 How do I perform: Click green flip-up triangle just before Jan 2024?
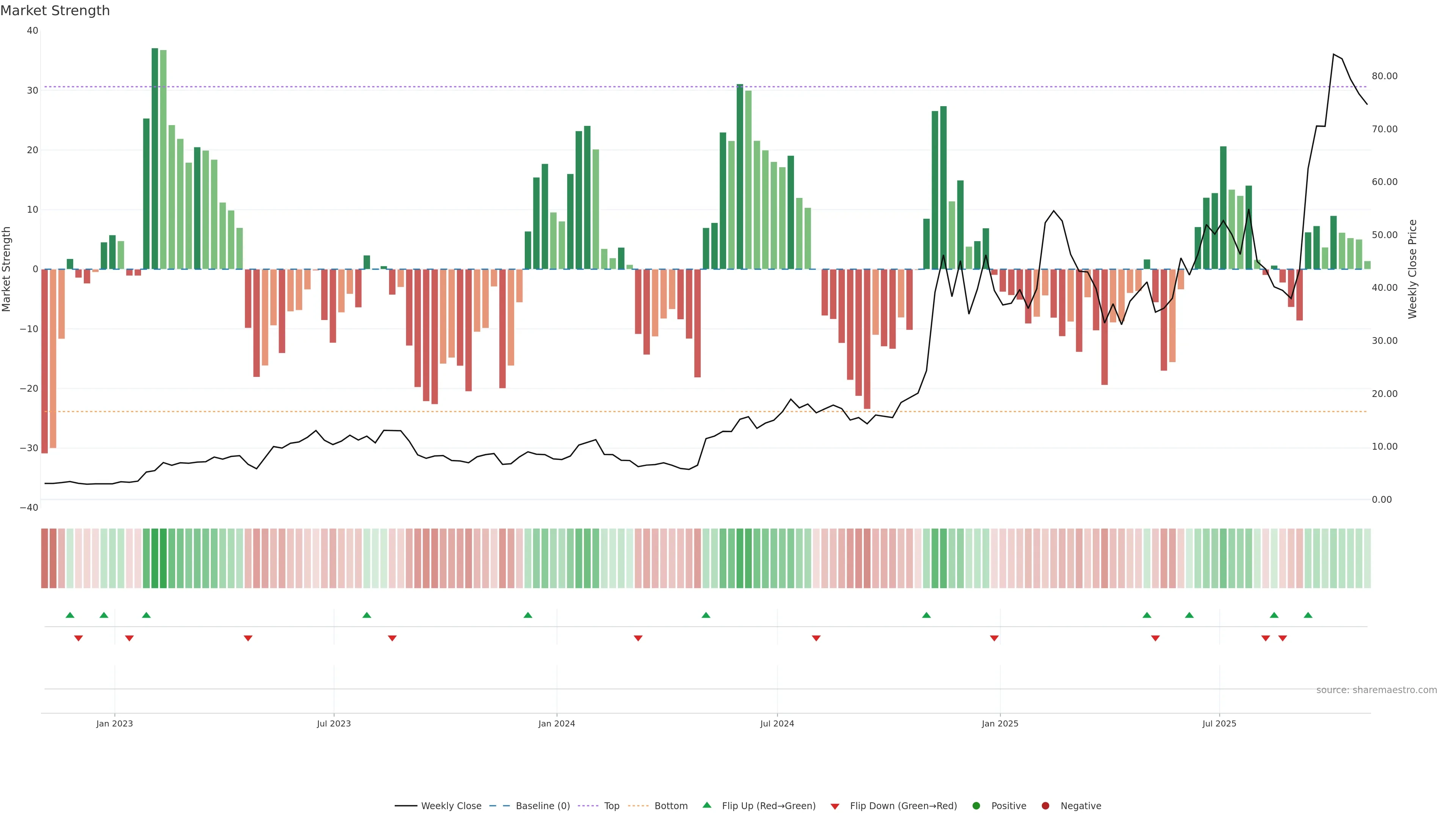coord(528,615)
